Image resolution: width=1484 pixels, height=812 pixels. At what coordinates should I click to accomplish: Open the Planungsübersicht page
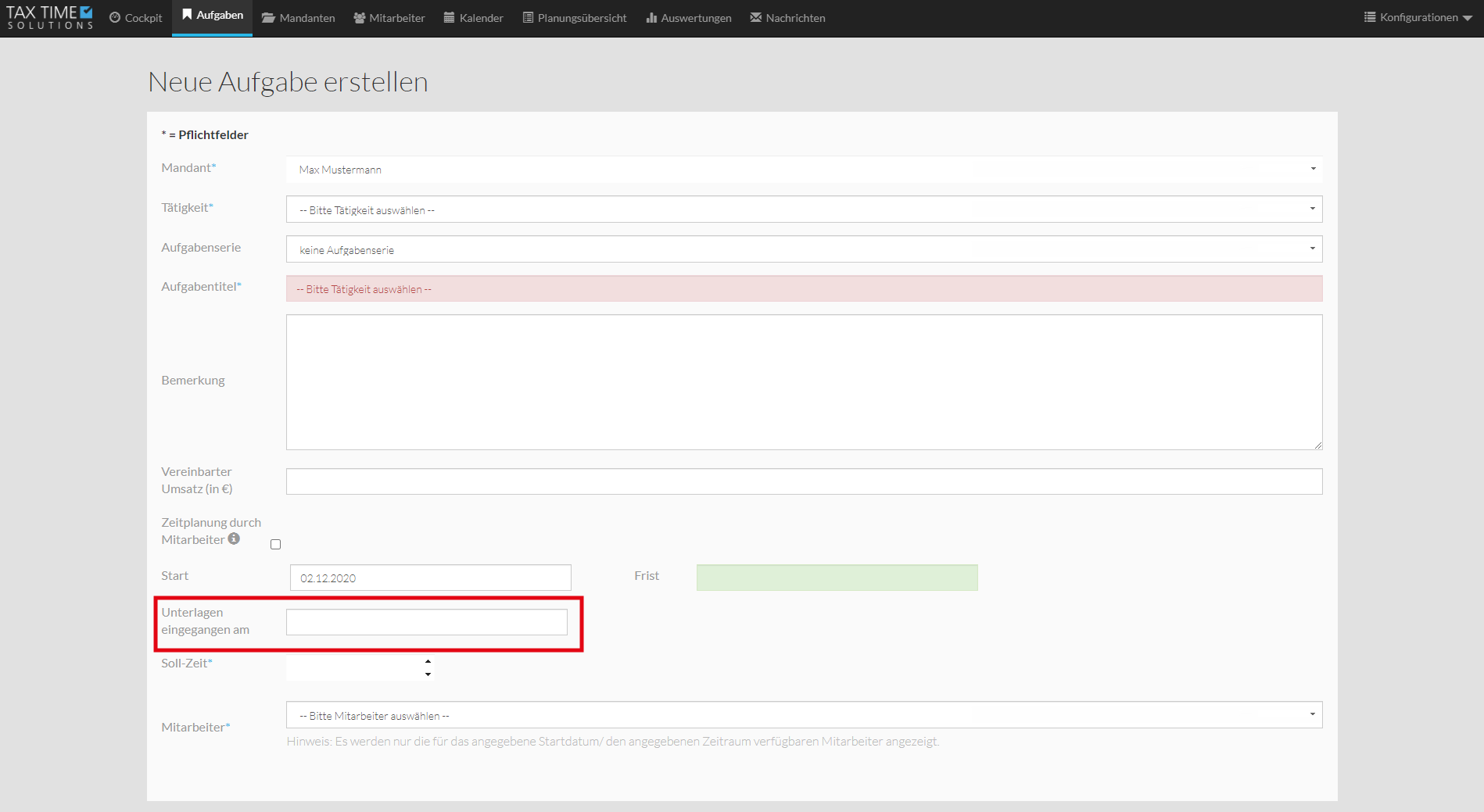pyautogui.click(x=575, y=18)
